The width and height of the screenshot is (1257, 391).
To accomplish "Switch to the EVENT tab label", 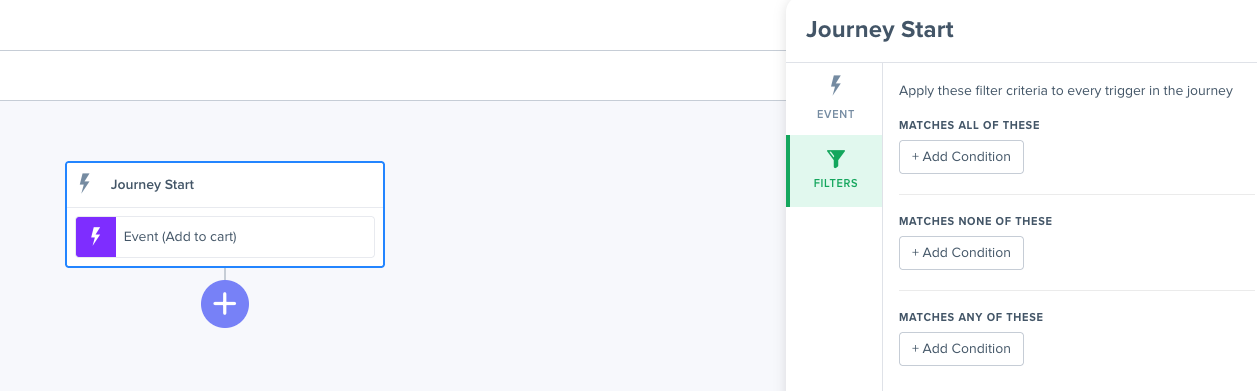I will 835,114.
